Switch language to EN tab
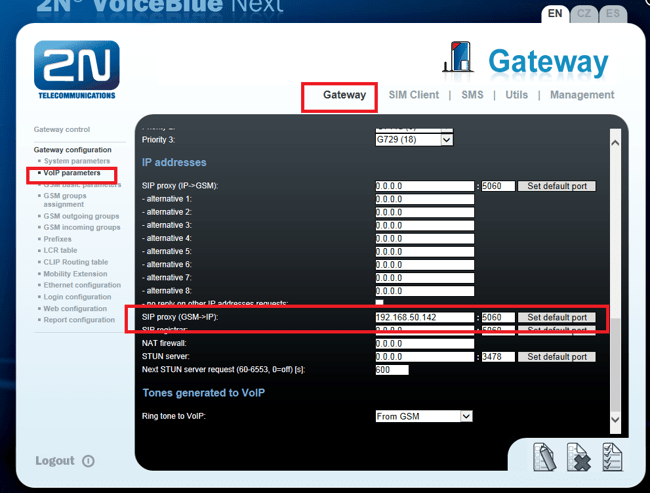The width and height of the screenshot is (650, 493). tap(555, 14)
